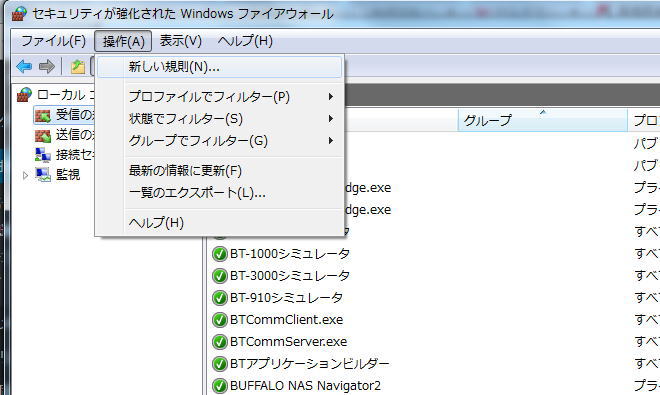The width and height of the screenshot is (660, 395).
Task: Select the BT-1000シミュレータ rule row
Action: (x=434, y=254)
